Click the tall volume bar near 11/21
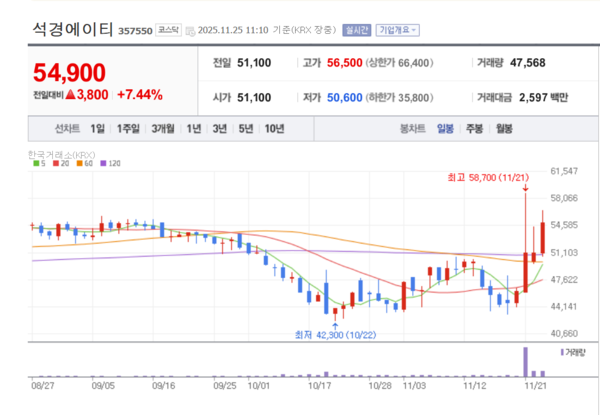Viewport: 600px width, 415px height. [x=524, y=361]
